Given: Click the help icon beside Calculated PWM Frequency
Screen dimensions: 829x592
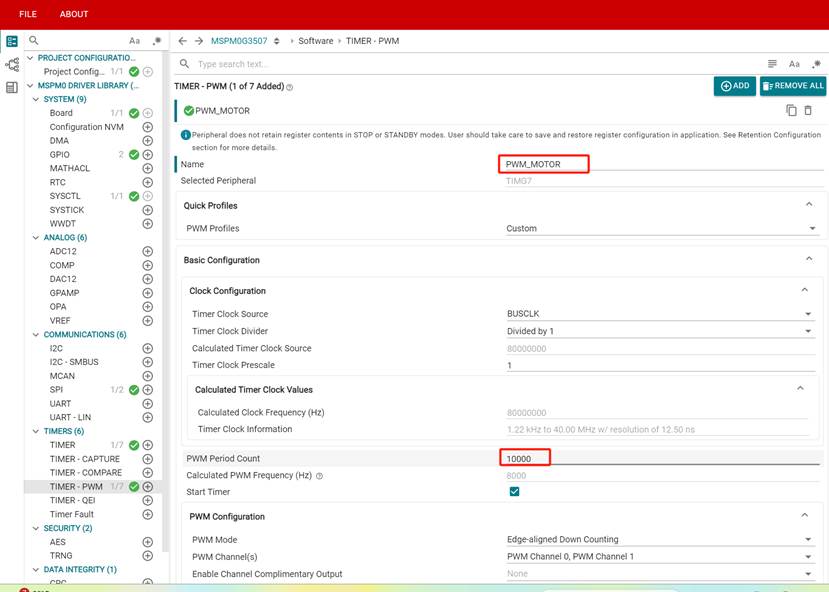Looking at the screenshot, I should 319,476.
